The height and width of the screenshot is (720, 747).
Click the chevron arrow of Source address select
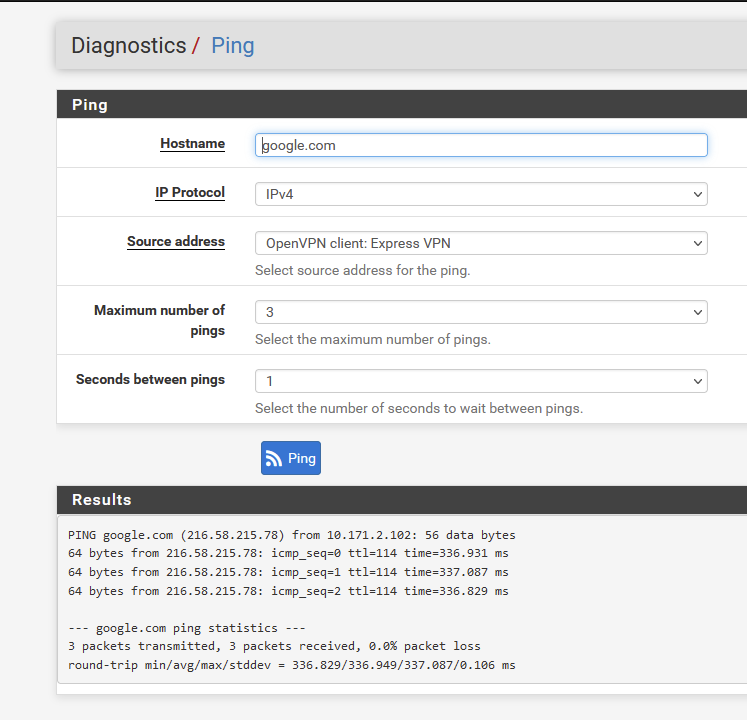pyautogui.click(x=697, y=243)
